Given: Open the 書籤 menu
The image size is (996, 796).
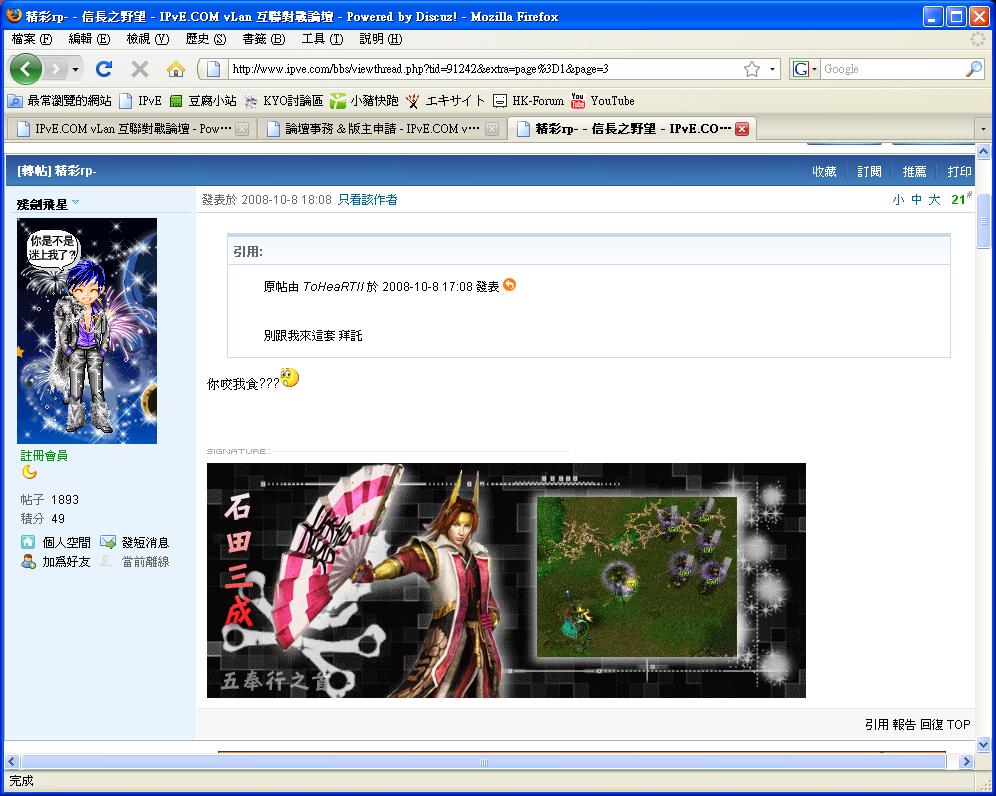Looking at the screenshot, I should click(264, 39).
